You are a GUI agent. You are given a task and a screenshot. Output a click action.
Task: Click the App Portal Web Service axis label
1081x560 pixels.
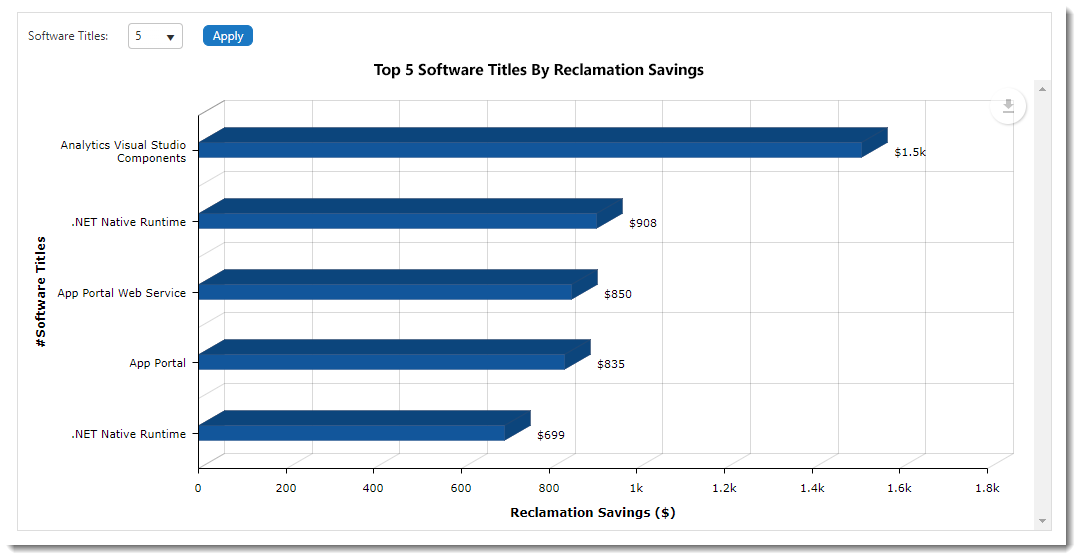pyautogui.click(x=121, y=293)
